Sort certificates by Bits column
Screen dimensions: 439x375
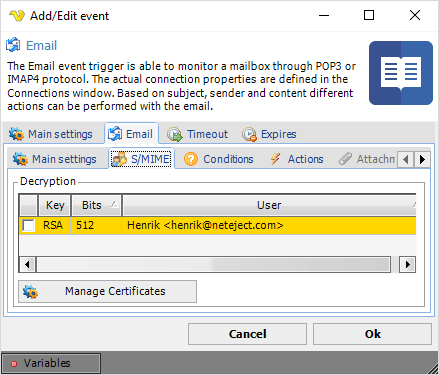pyautogui.click(x=96, y=205)
